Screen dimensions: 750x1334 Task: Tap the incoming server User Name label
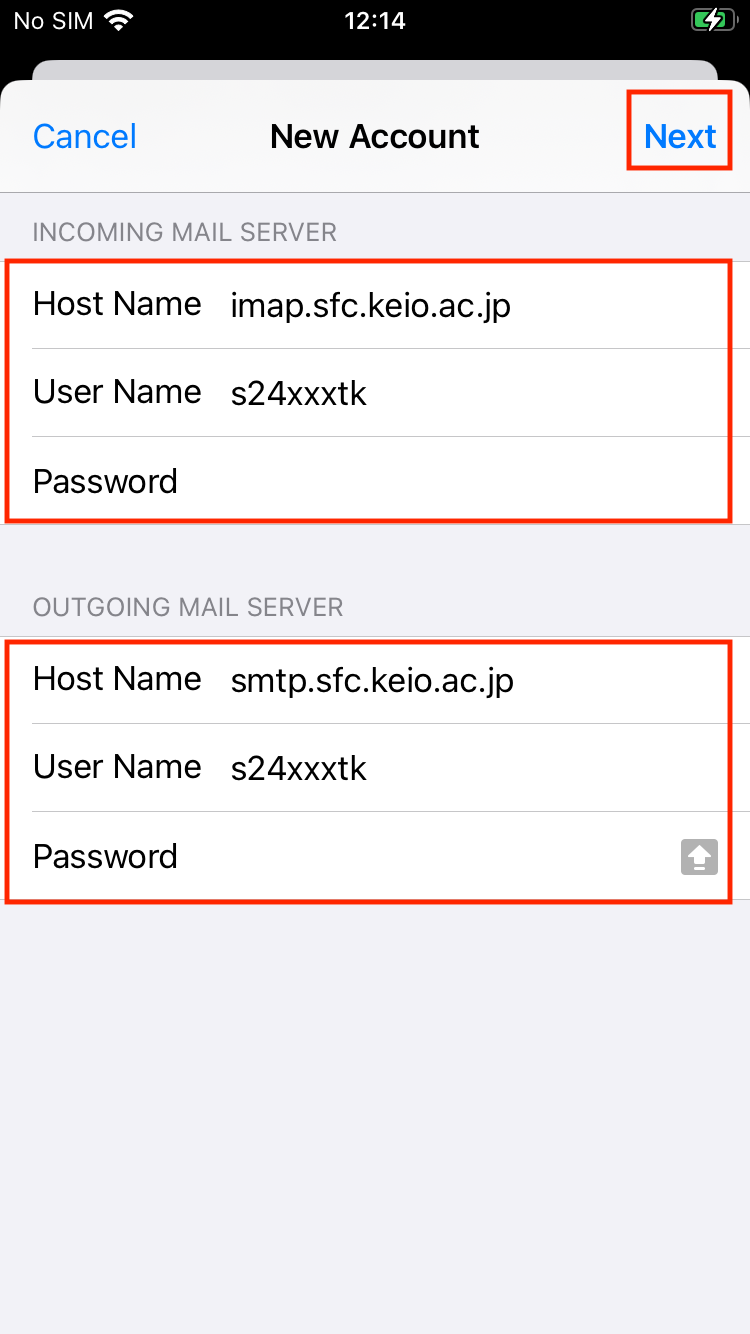(117, 392)
